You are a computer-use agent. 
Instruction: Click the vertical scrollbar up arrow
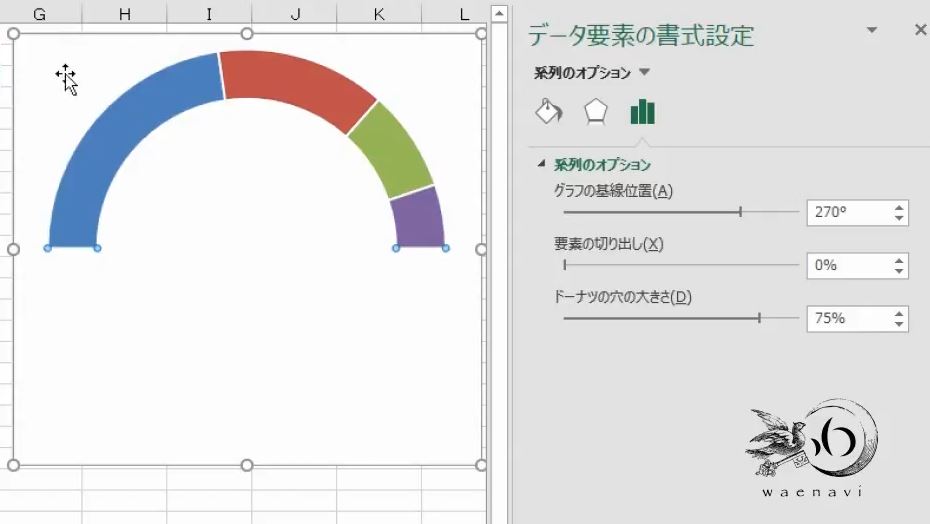pos(499,13)
